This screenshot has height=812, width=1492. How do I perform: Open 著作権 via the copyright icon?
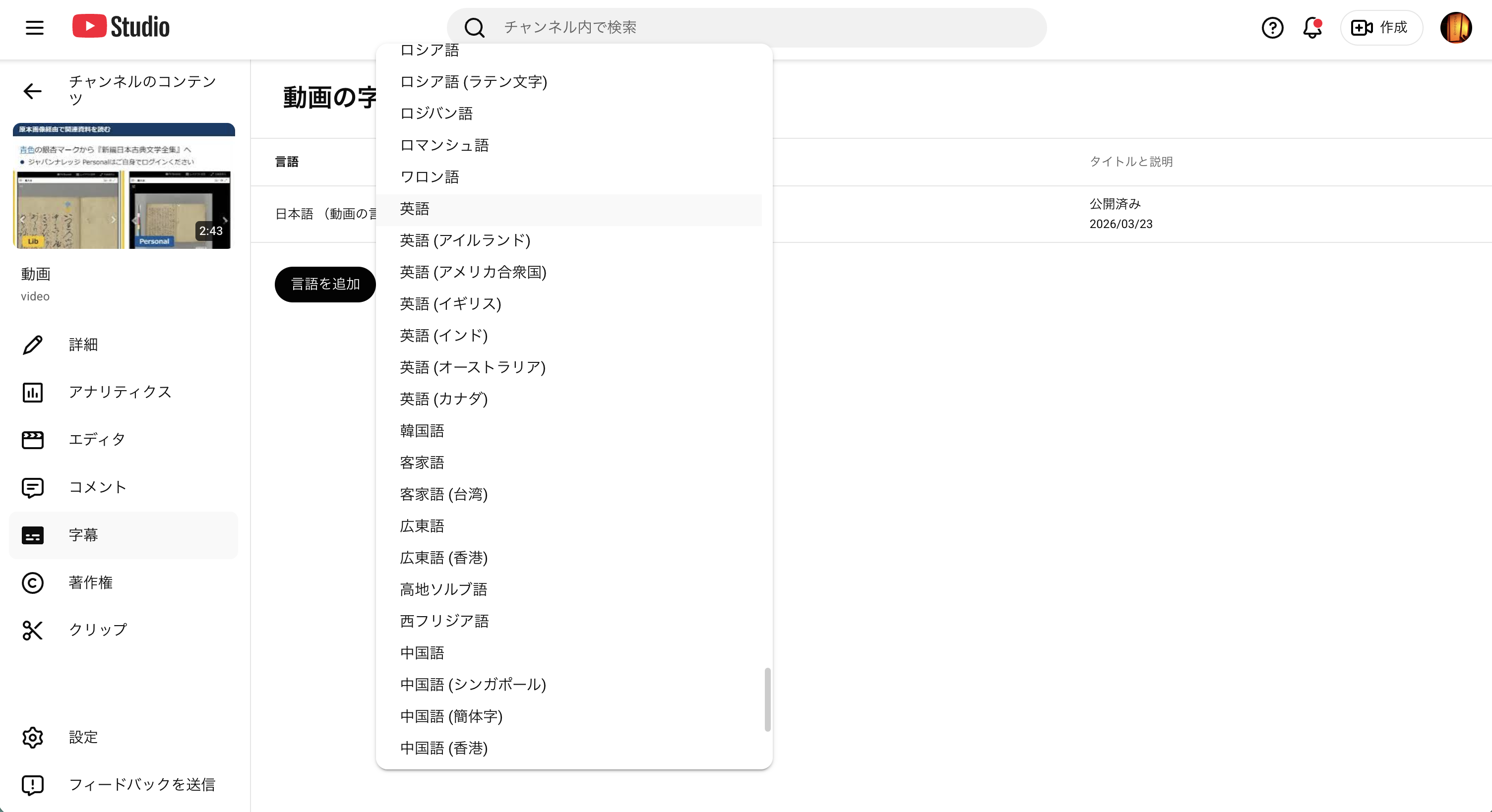33,583
